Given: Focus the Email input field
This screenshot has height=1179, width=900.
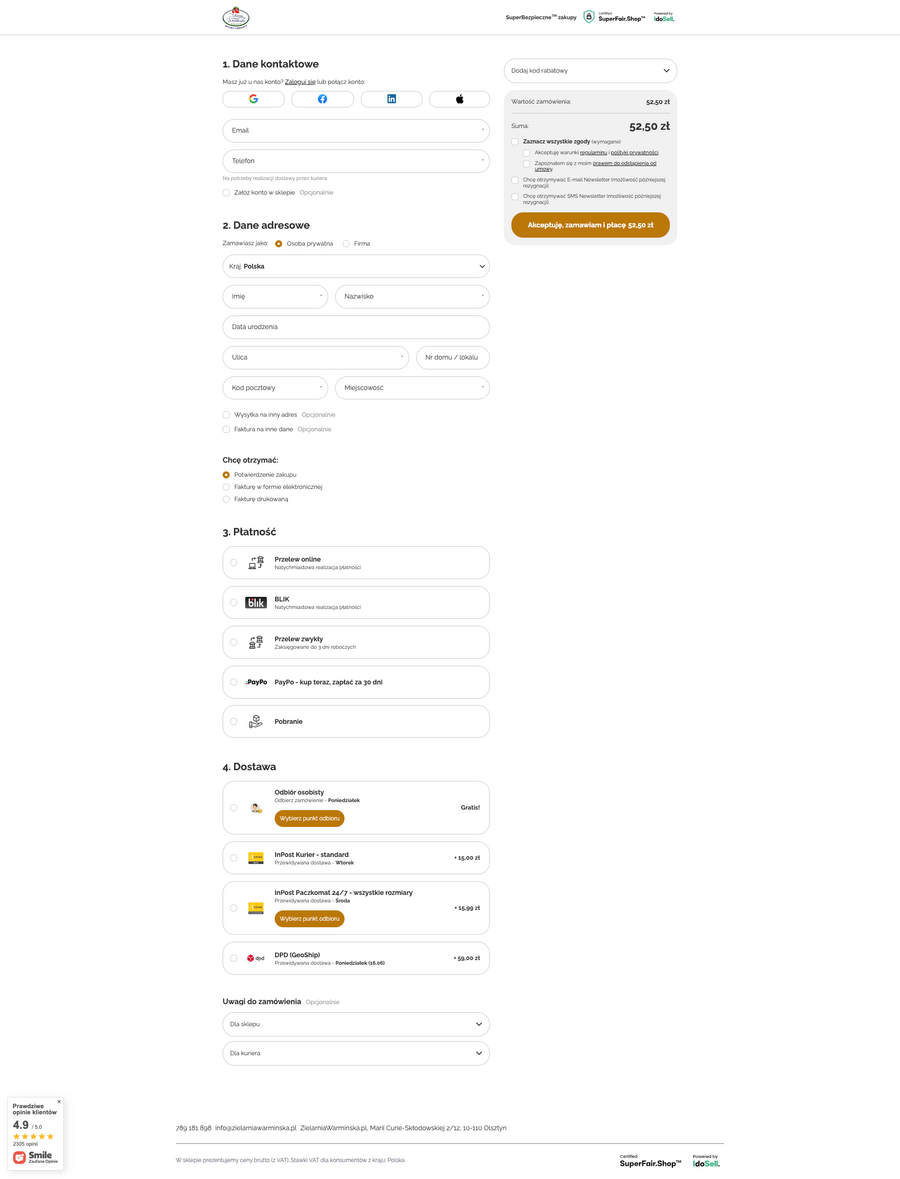Looking at the screenshot, I should click(x=356, y=131).
